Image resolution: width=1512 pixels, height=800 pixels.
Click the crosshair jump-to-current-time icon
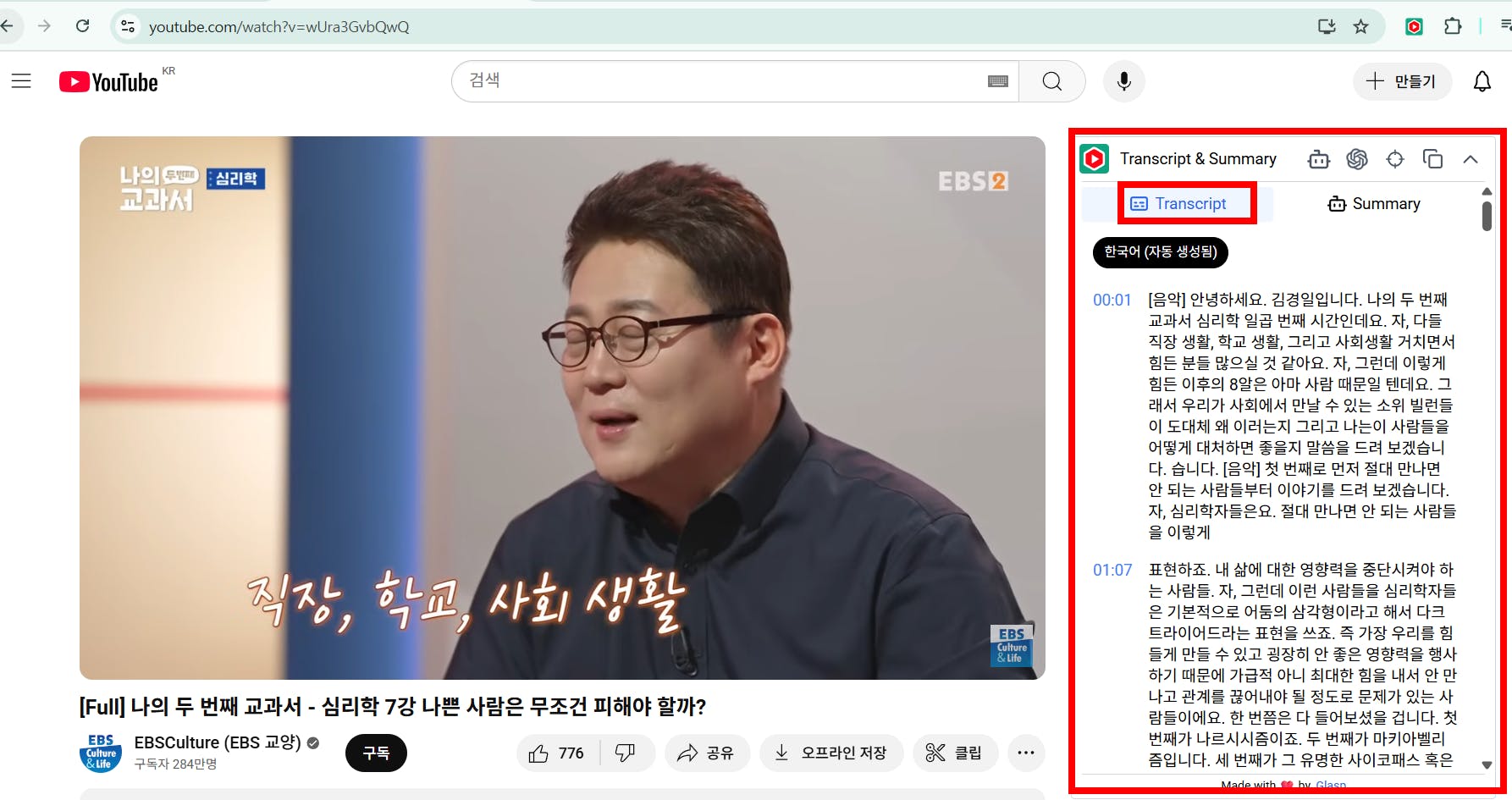coord(1395,159)
